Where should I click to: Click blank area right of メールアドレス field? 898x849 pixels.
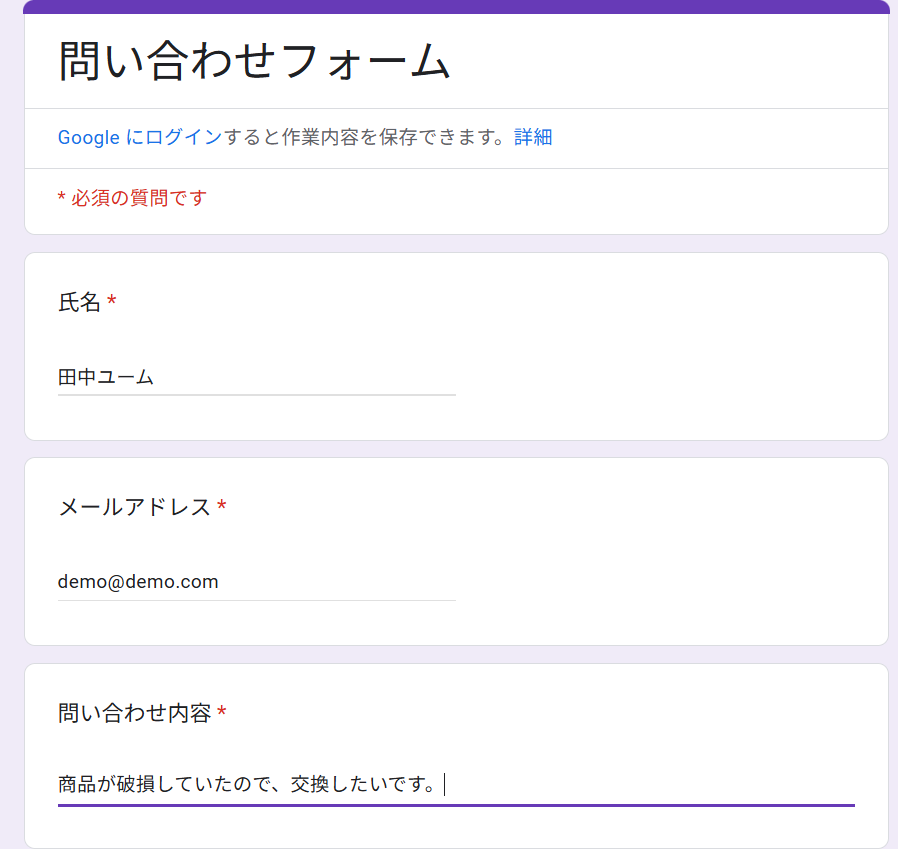(670, 582)
